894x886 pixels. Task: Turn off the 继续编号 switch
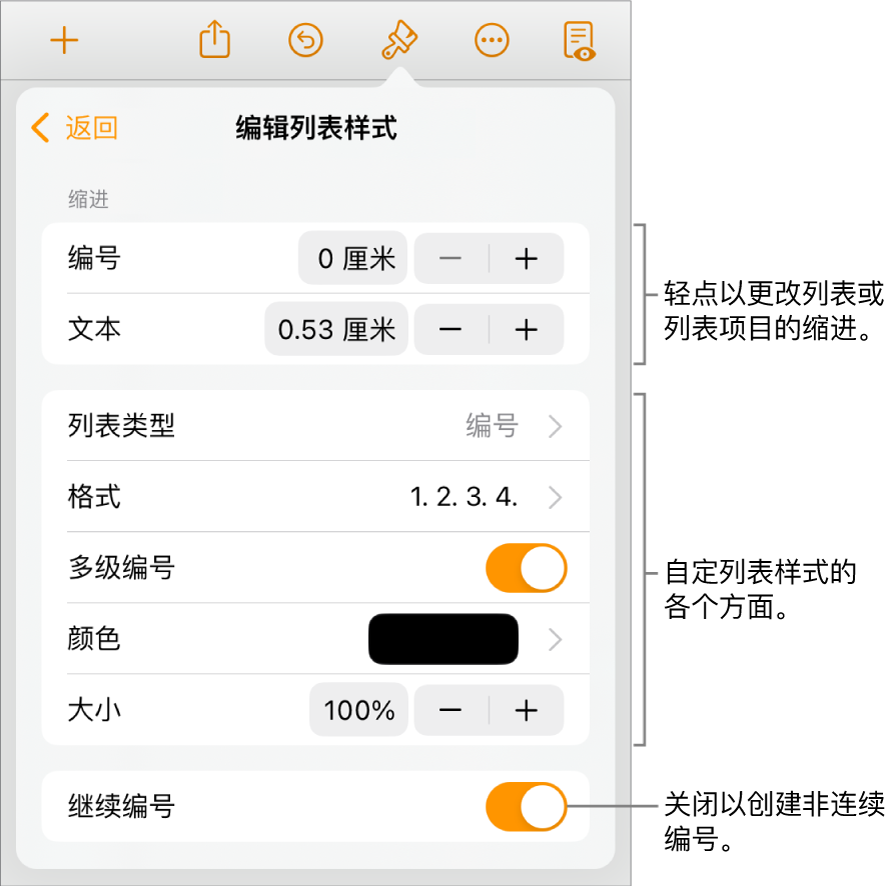(526, 806)
